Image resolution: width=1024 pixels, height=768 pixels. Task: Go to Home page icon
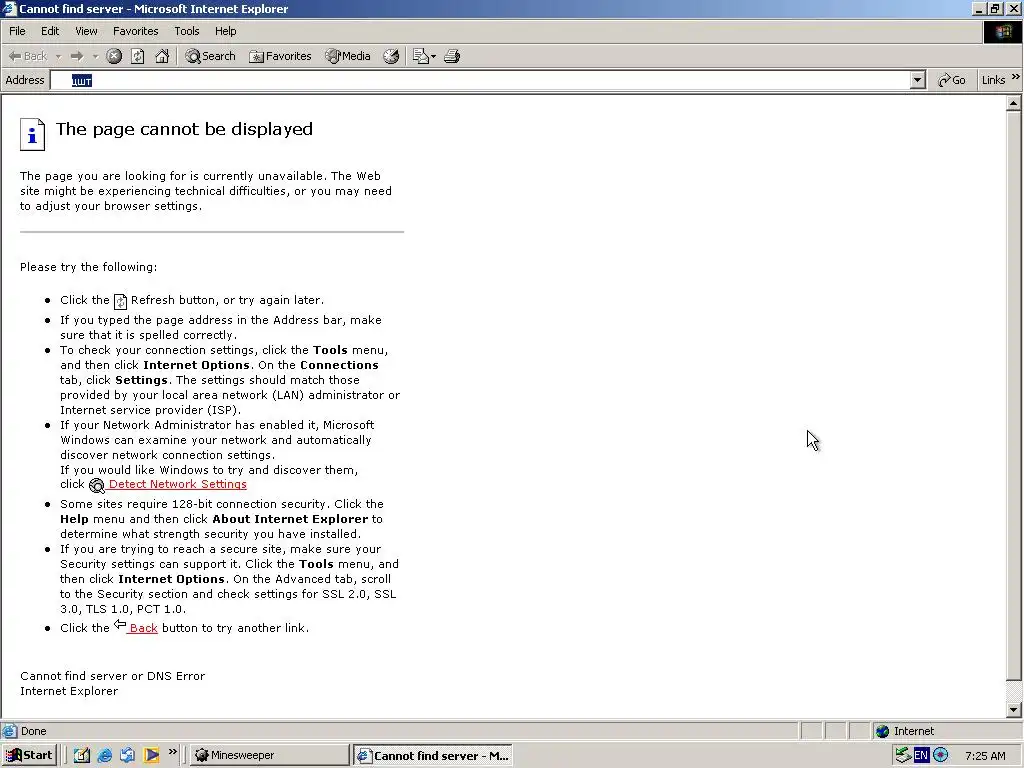(162, 56)
